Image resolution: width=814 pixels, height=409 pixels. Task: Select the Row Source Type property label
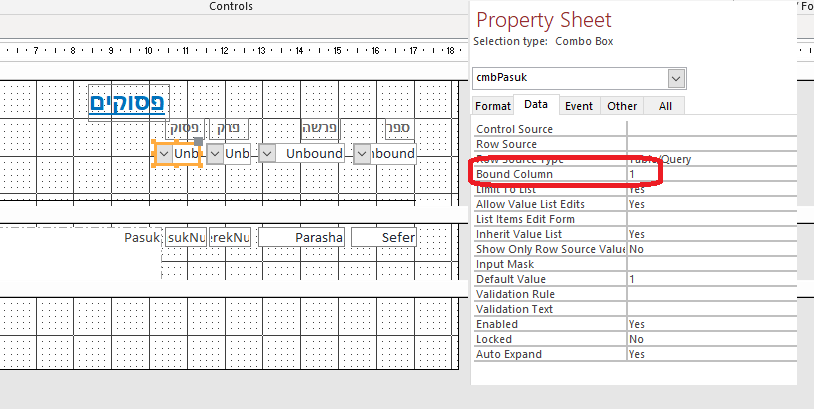point(521,159)
